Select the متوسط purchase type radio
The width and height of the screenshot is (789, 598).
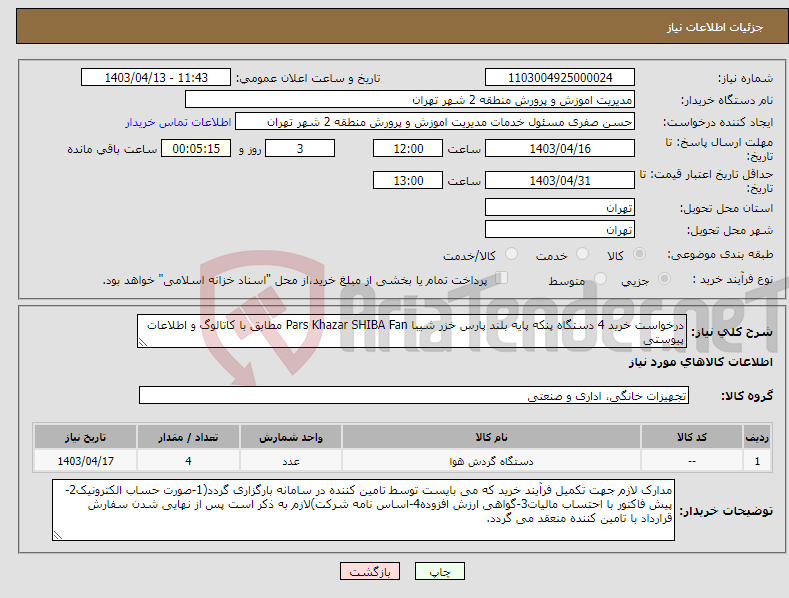pyautogui.click(x=600, y=278)
